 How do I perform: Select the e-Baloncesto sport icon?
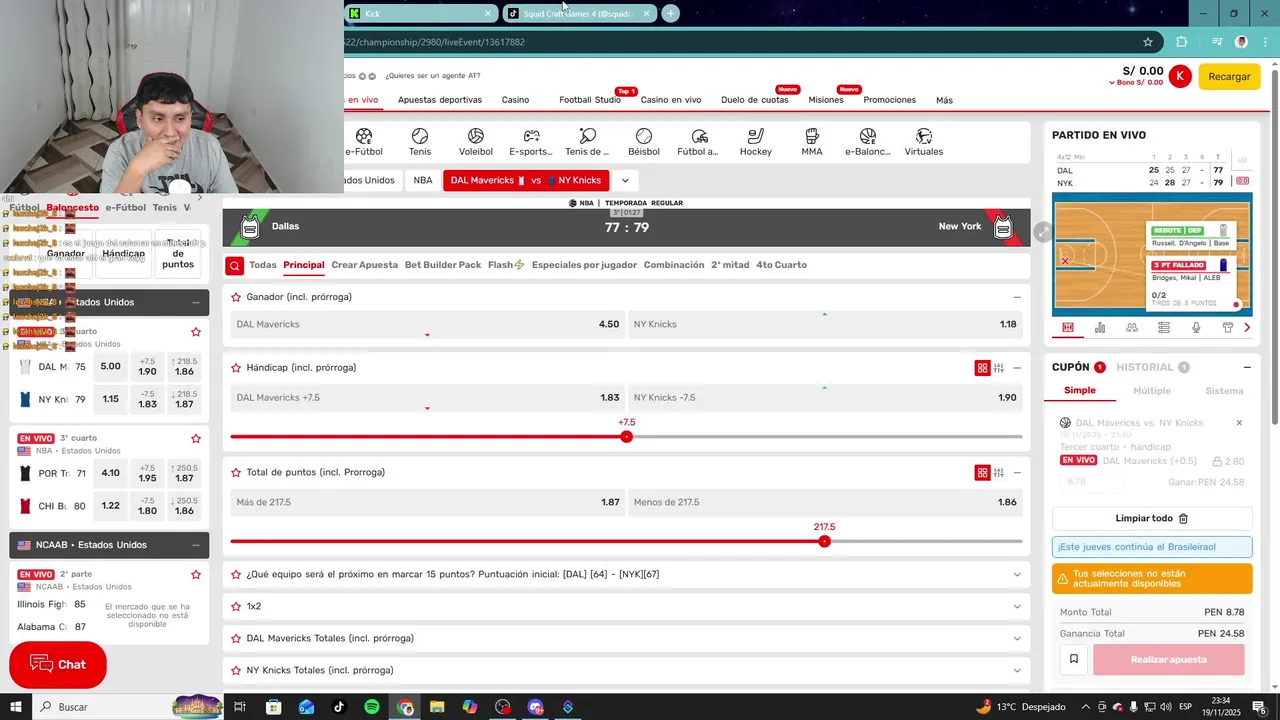868,135
